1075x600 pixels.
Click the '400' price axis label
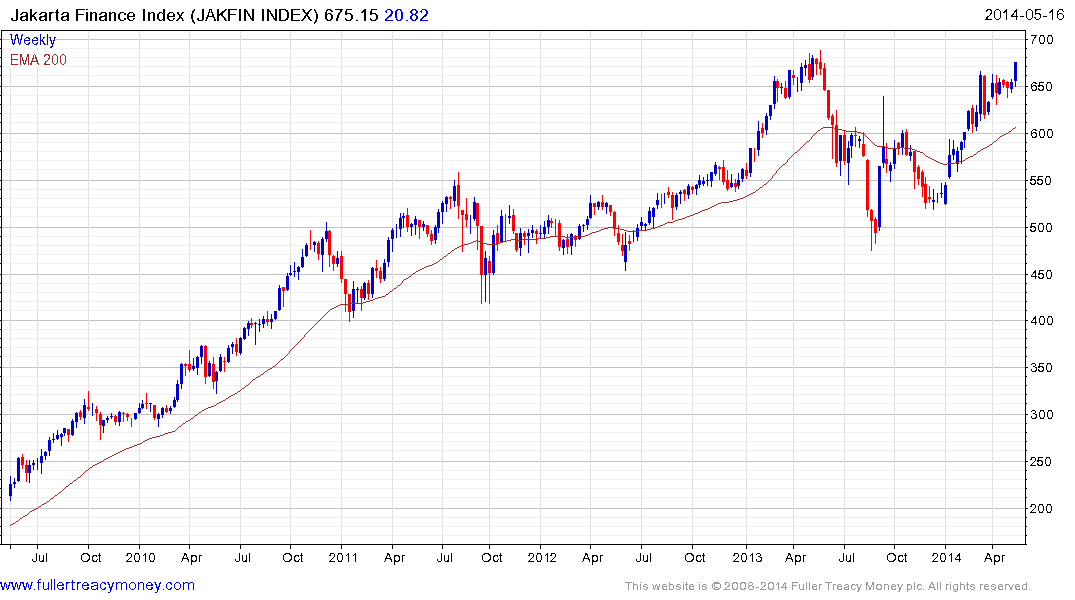[1041, 321]
